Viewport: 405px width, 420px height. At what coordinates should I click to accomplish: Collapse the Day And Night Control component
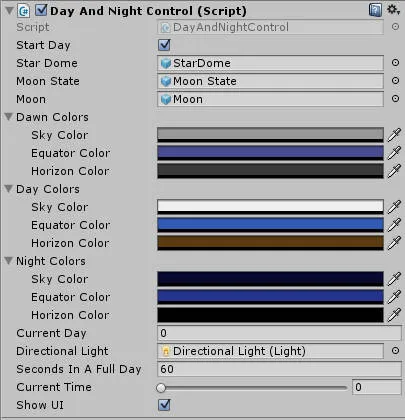click(9, 11)
